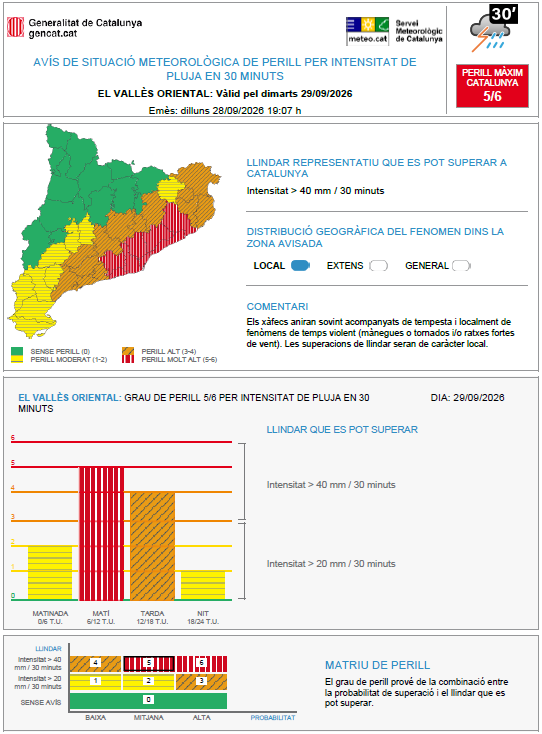Click the 'Emès: dilluns 28/09/2026 19:07 h' line
The height and width of the screenshot is (734, 542).
pos(225,110)
